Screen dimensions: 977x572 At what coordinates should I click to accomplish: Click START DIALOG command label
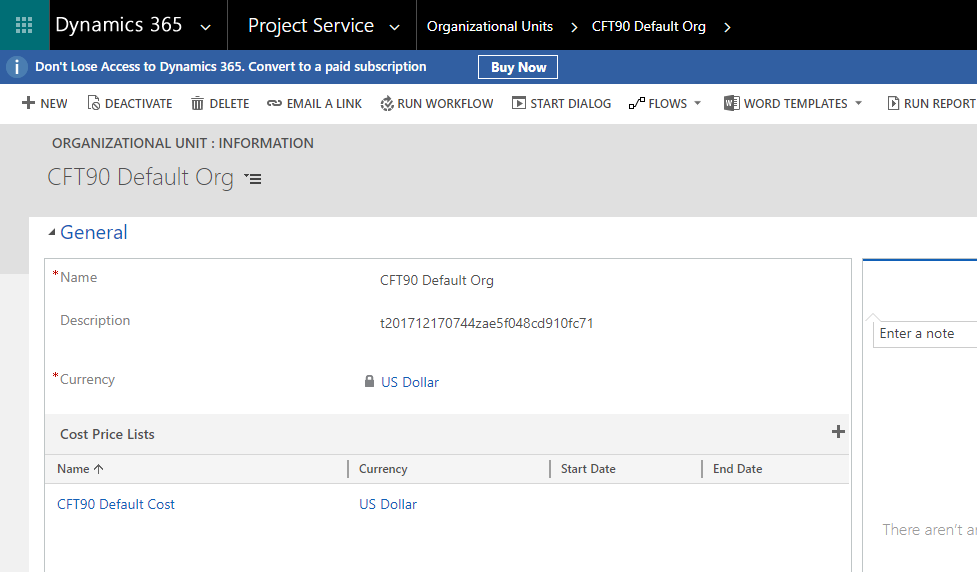pos(571,104)
